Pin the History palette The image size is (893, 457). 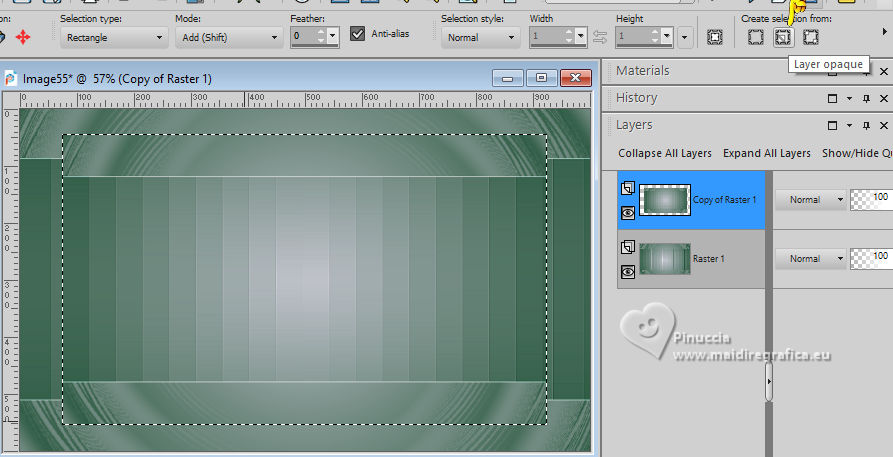(866, 99)
